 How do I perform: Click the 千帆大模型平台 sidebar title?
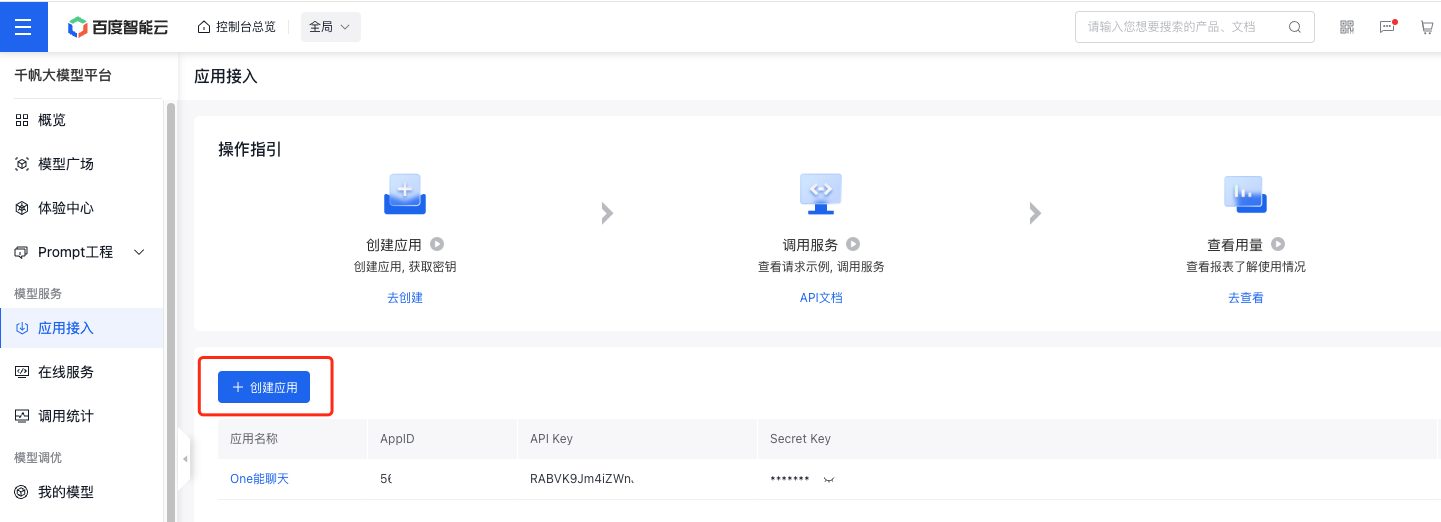63,75
